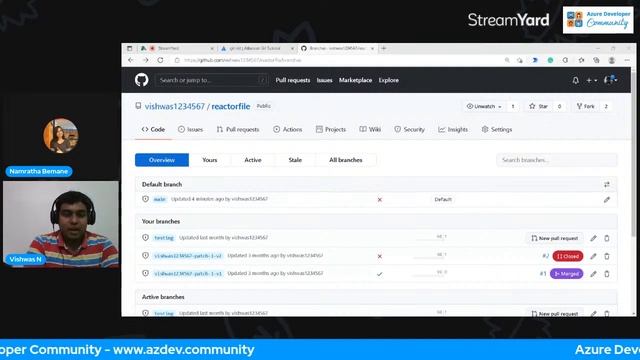Open the Closed pull request #2 badge
640x360 pixels.
568,256
